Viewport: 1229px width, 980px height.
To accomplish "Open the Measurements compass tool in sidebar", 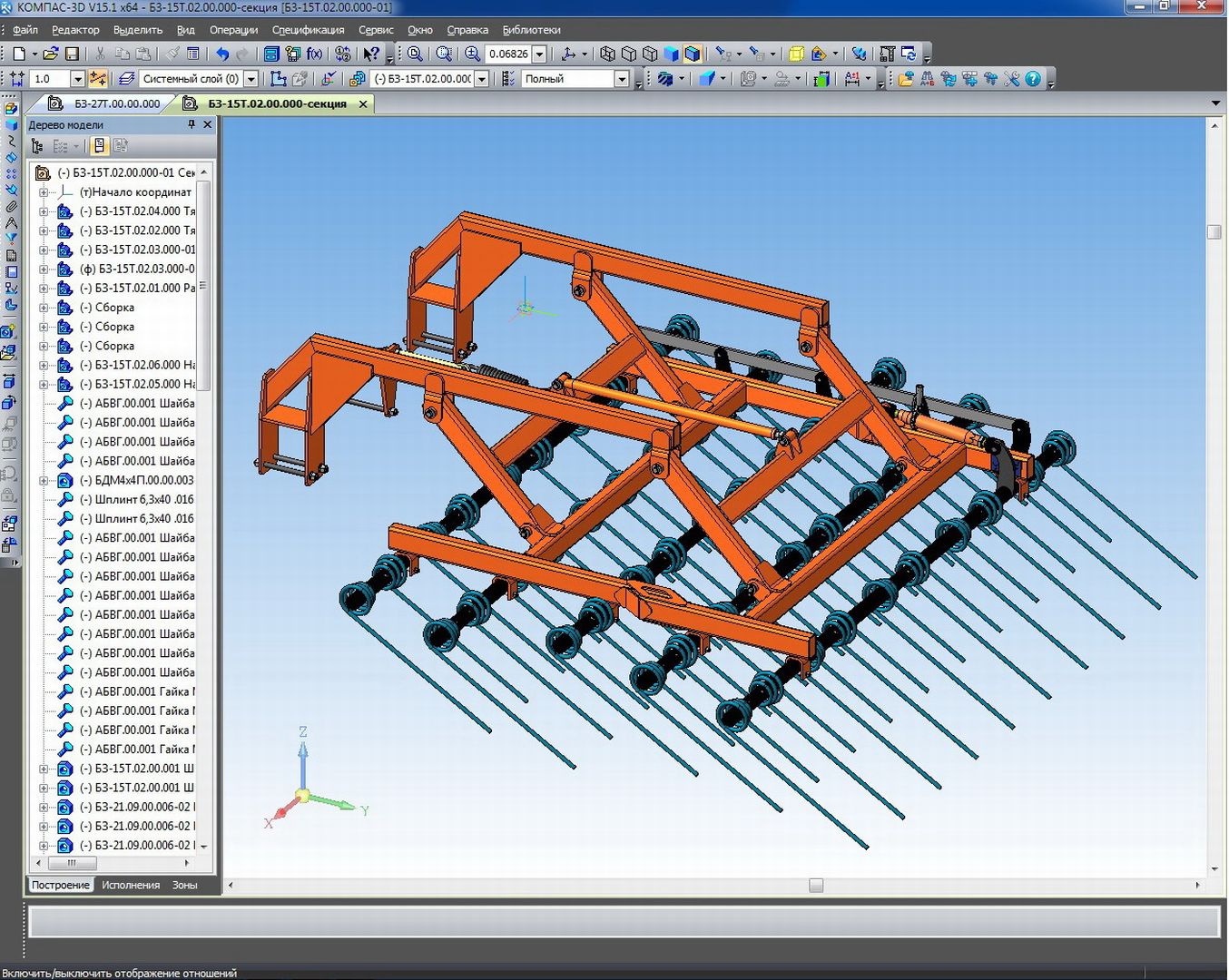I will [x=11, y=222].
